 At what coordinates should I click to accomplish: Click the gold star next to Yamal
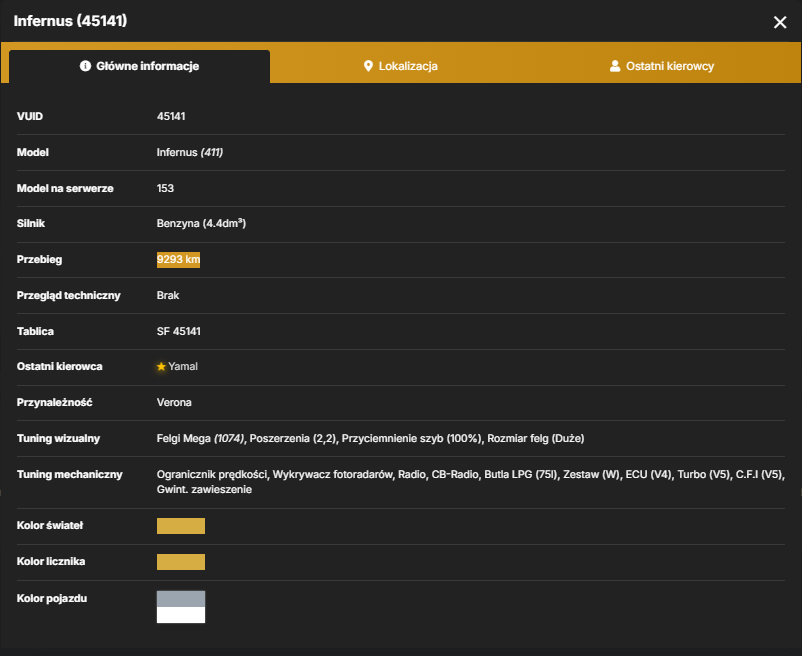161,367
